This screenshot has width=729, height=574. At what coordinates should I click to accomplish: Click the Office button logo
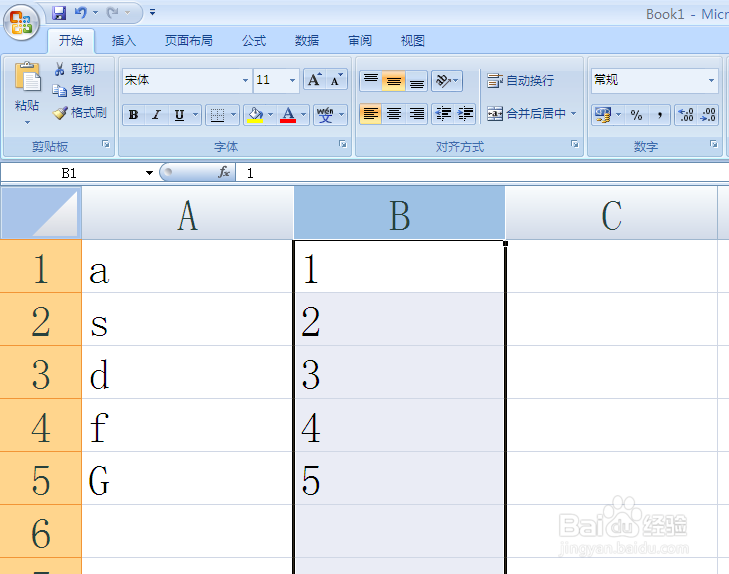pos(21,22)
